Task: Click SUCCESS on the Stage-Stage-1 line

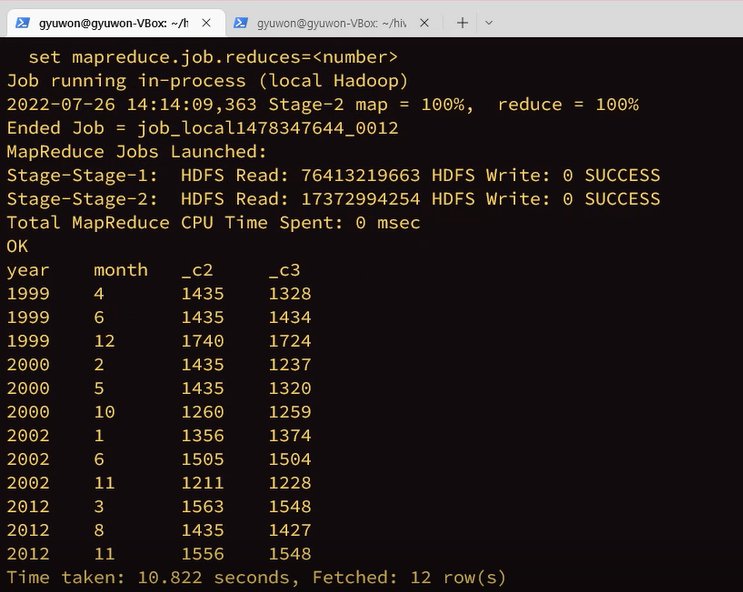Action: point(622,176)
